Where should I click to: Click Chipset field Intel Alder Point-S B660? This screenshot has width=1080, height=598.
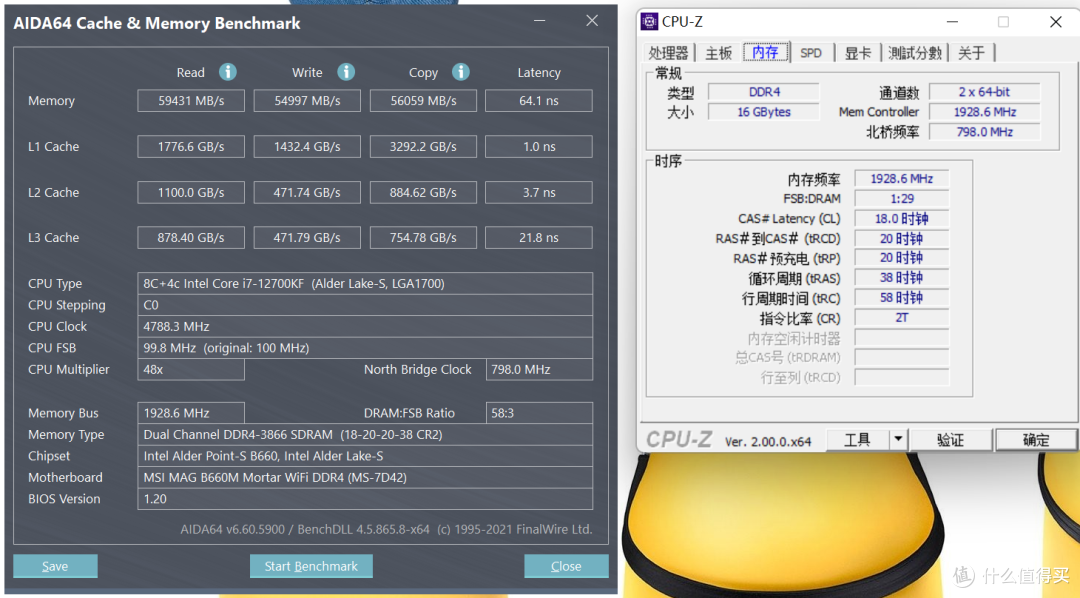(x=365, y=456)
